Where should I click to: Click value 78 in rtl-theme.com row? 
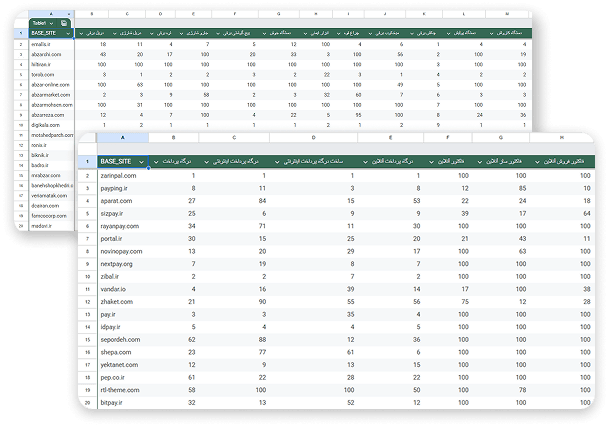pyautogui.click(x=522, y=390)
